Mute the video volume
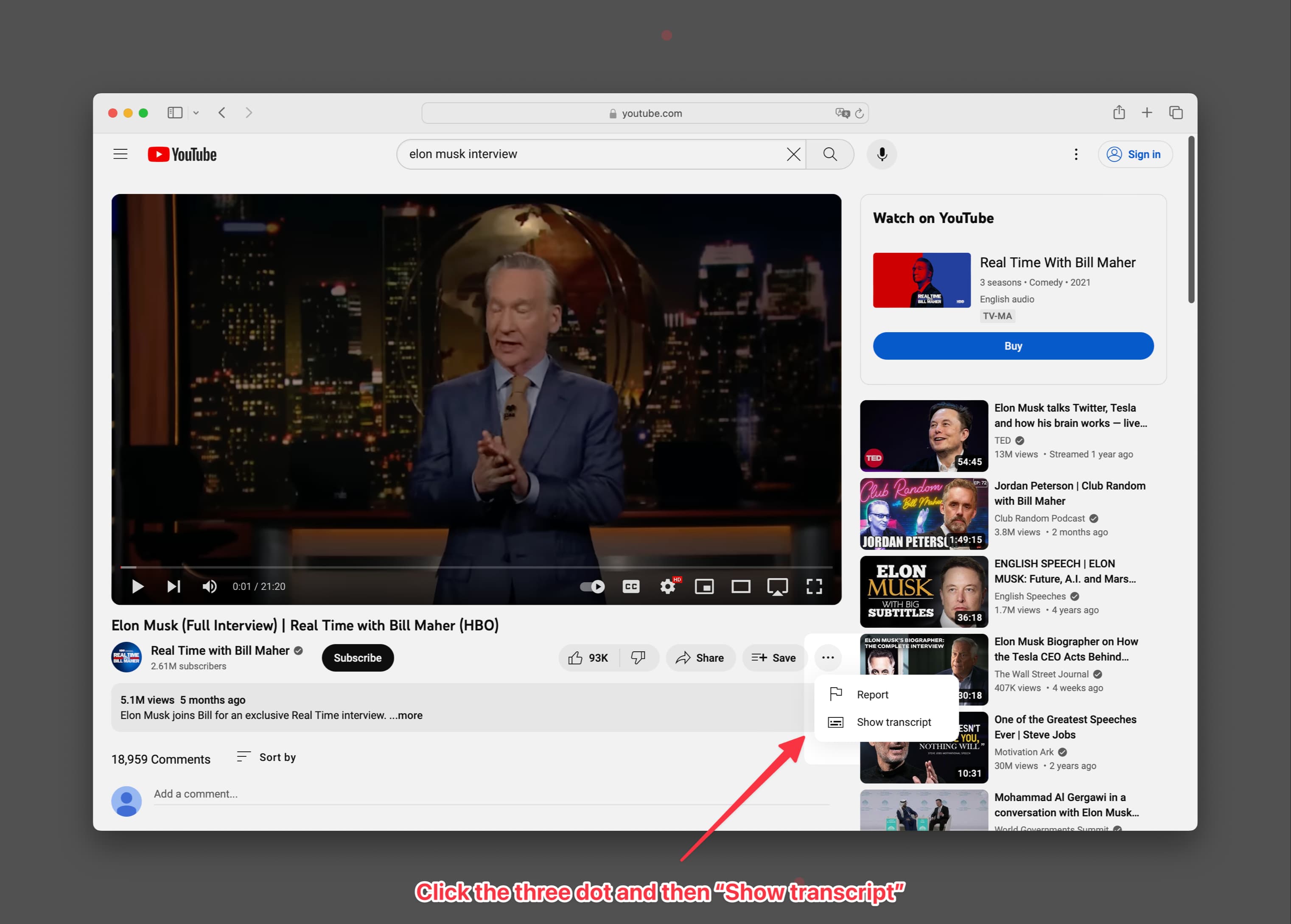This screenshot has height=924, width=1291. [x=210, y=587]
